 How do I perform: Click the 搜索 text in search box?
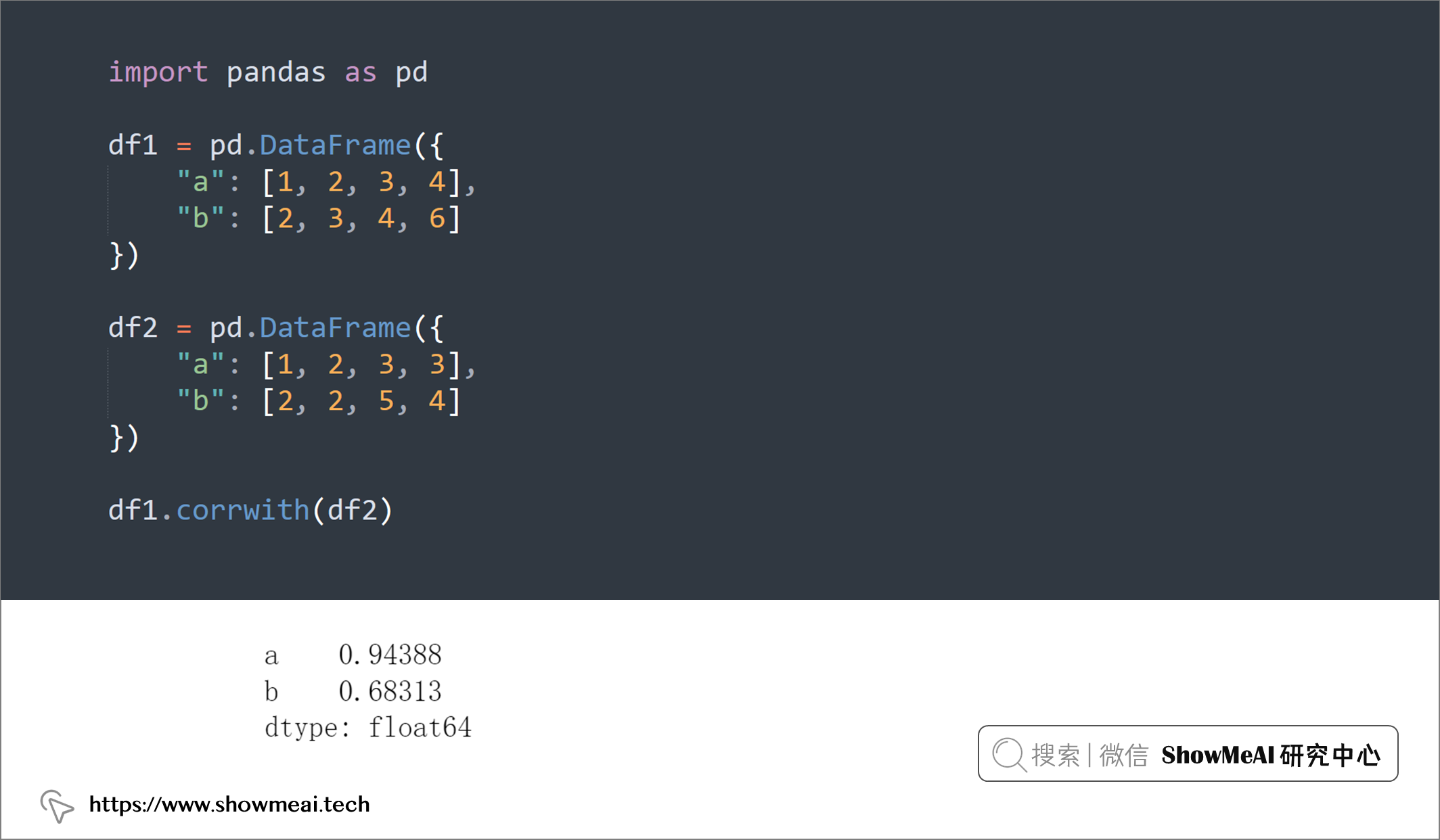pyautogui.click(x=1055, y=755)
